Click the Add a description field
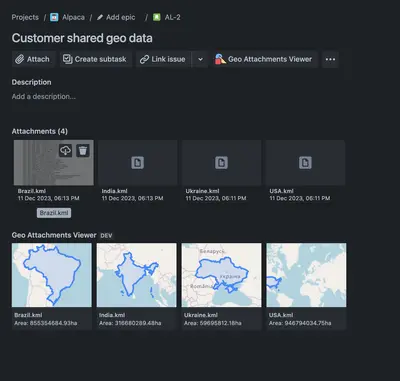 click(44, 97)
